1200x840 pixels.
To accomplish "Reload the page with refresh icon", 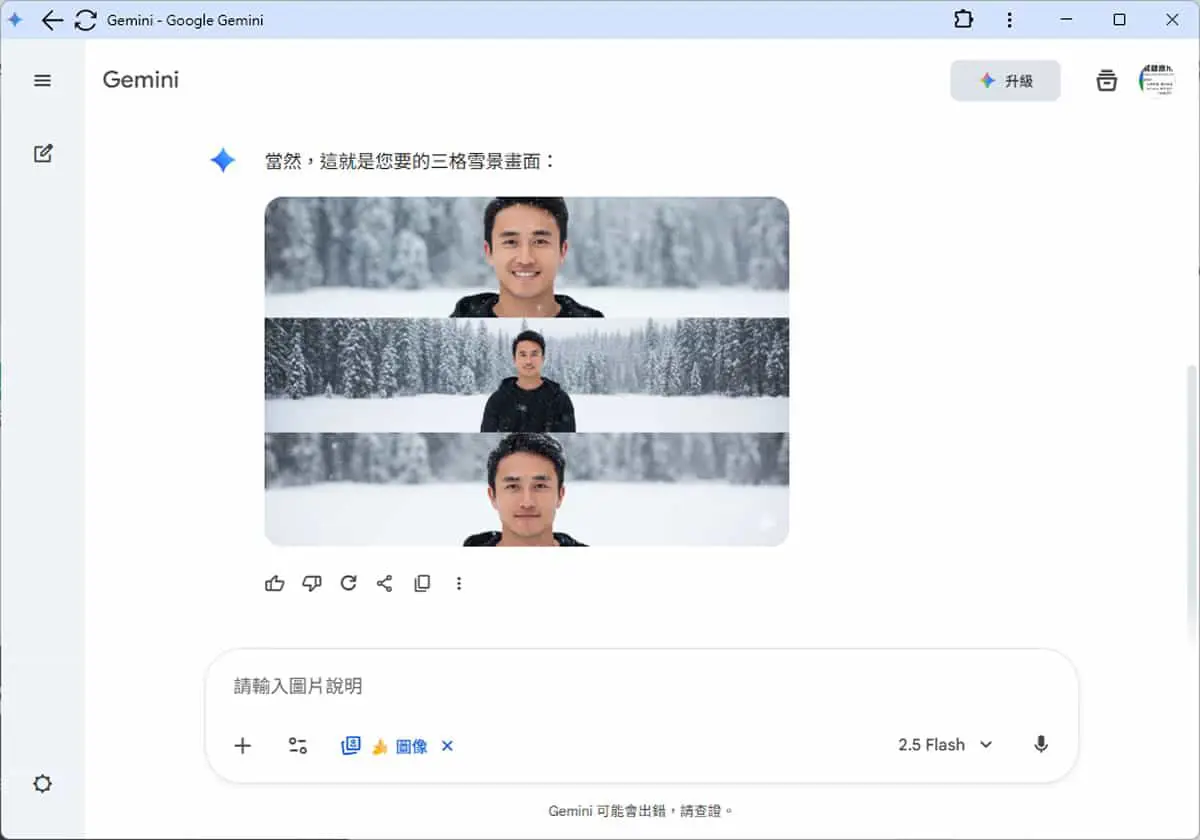I will pyautogui.click(x=86, y=20).
